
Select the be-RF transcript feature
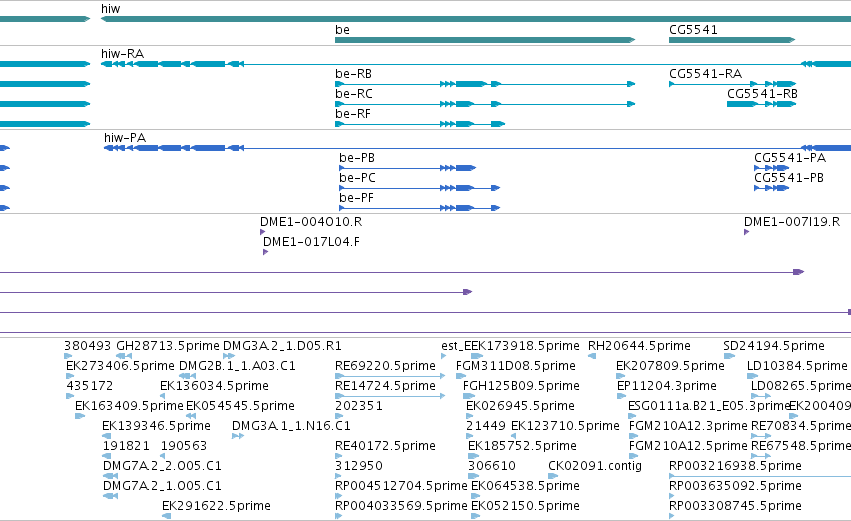coord(420,124)
